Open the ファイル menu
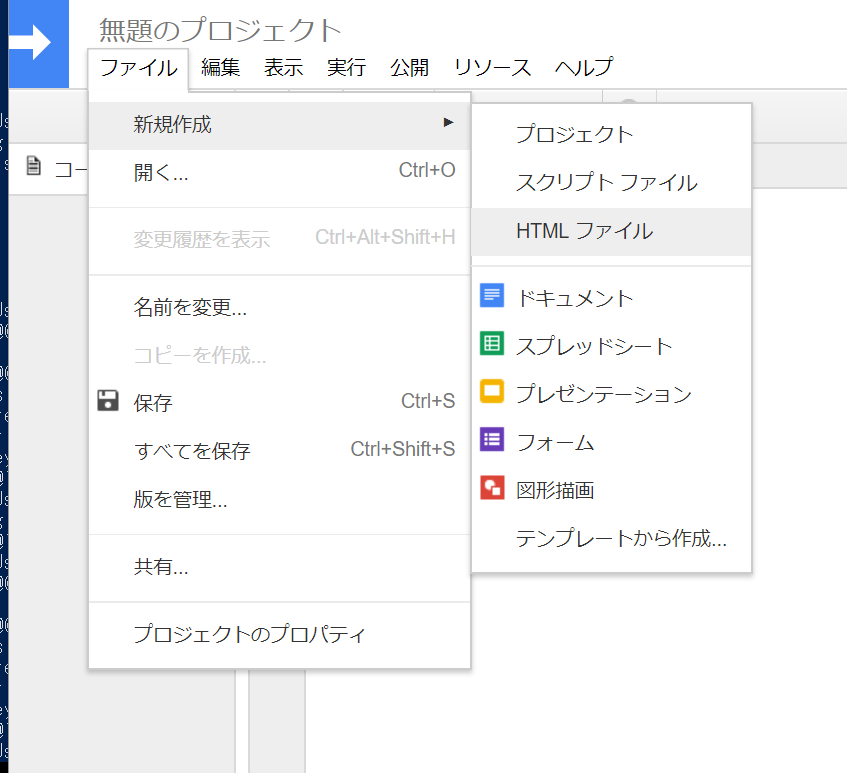Viewport: 847px width, 773px height. coord(138,68)
